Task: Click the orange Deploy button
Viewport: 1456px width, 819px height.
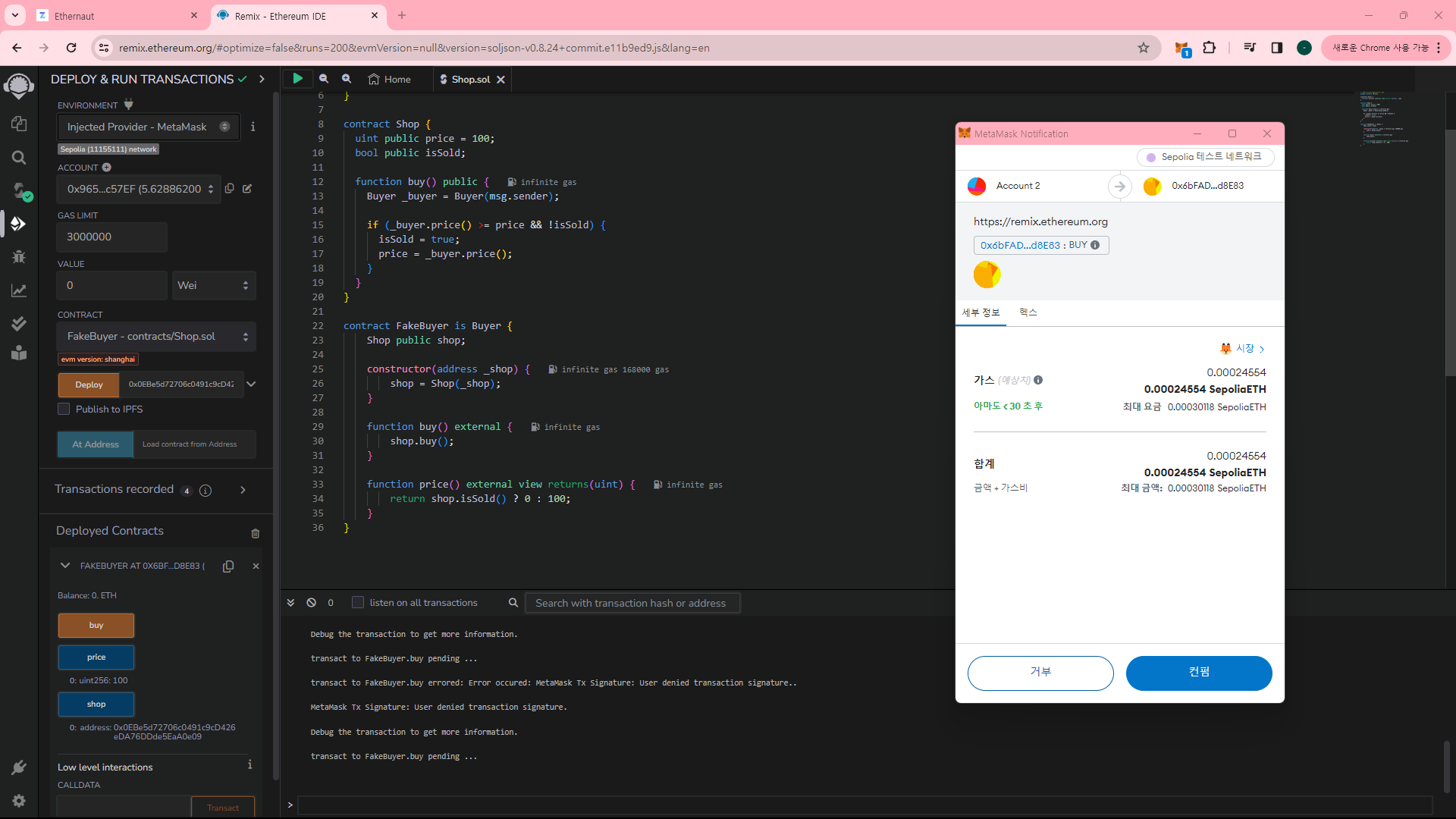Action: (x=89, y=384)
